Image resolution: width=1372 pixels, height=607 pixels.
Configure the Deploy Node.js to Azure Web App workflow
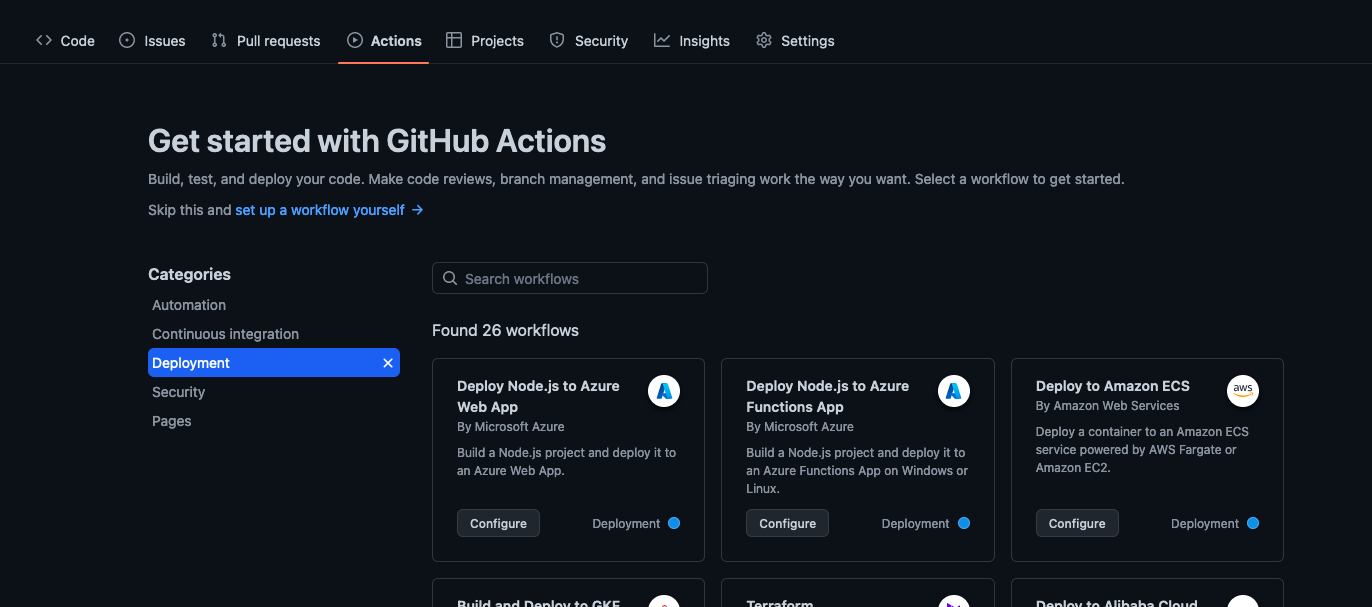click(498, 522)
